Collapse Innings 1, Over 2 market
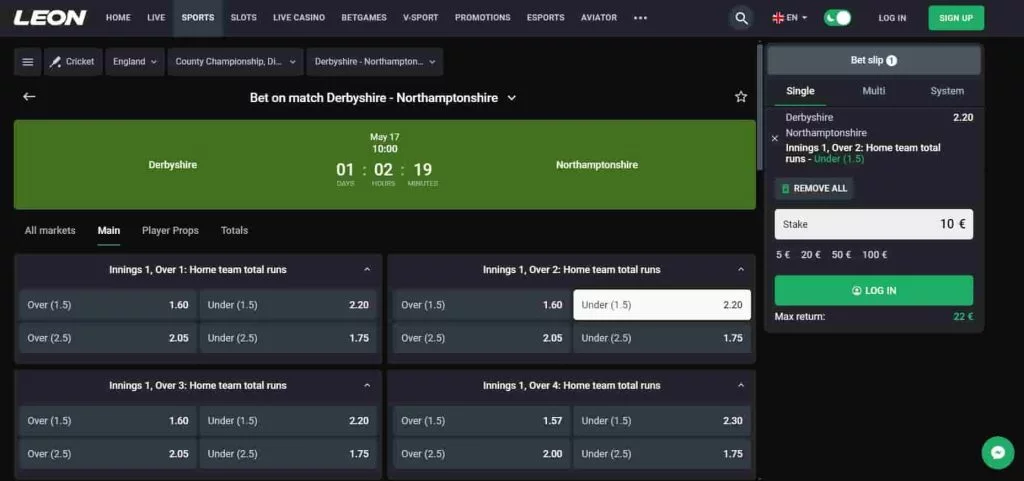Image resolution: width=1024 pixels, height=481 pixels. click(x=741, y=270)
